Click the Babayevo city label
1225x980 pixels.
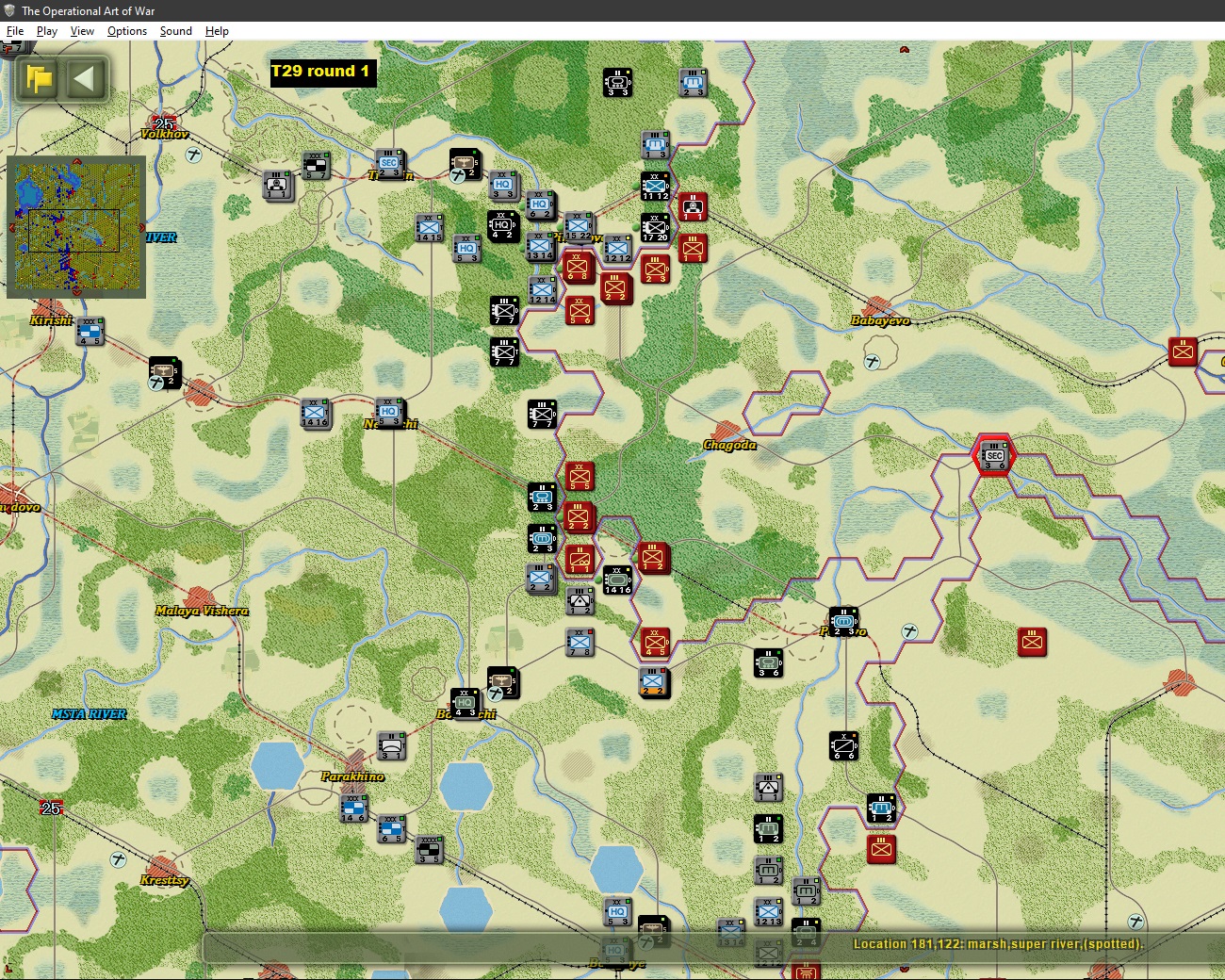[880, 320]
